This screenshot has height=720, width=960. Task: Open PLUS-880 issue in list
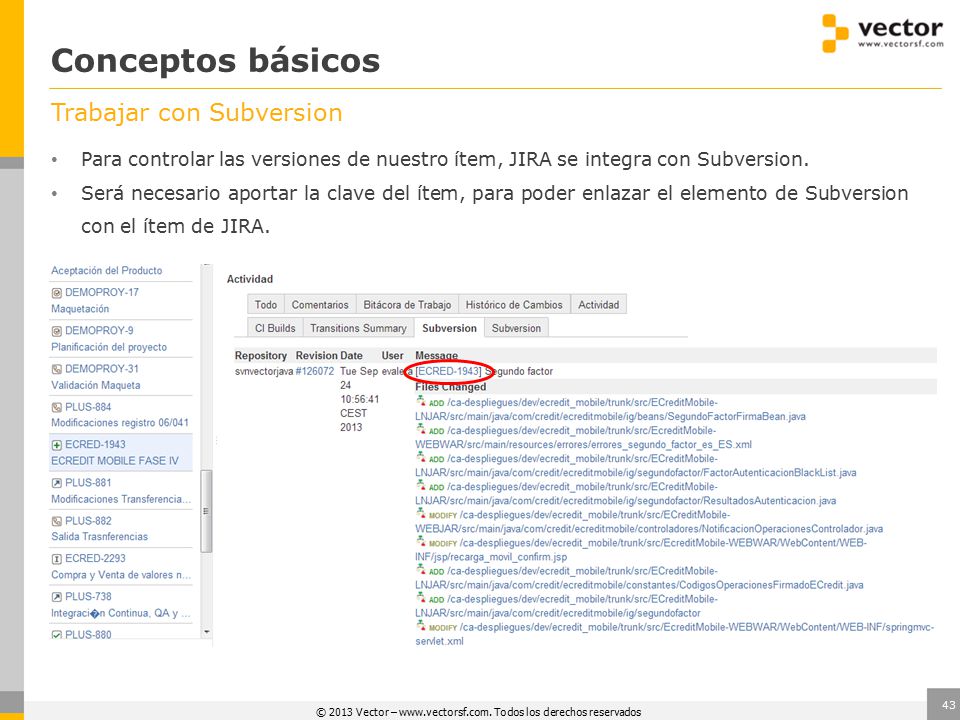(x=88, y=635)
